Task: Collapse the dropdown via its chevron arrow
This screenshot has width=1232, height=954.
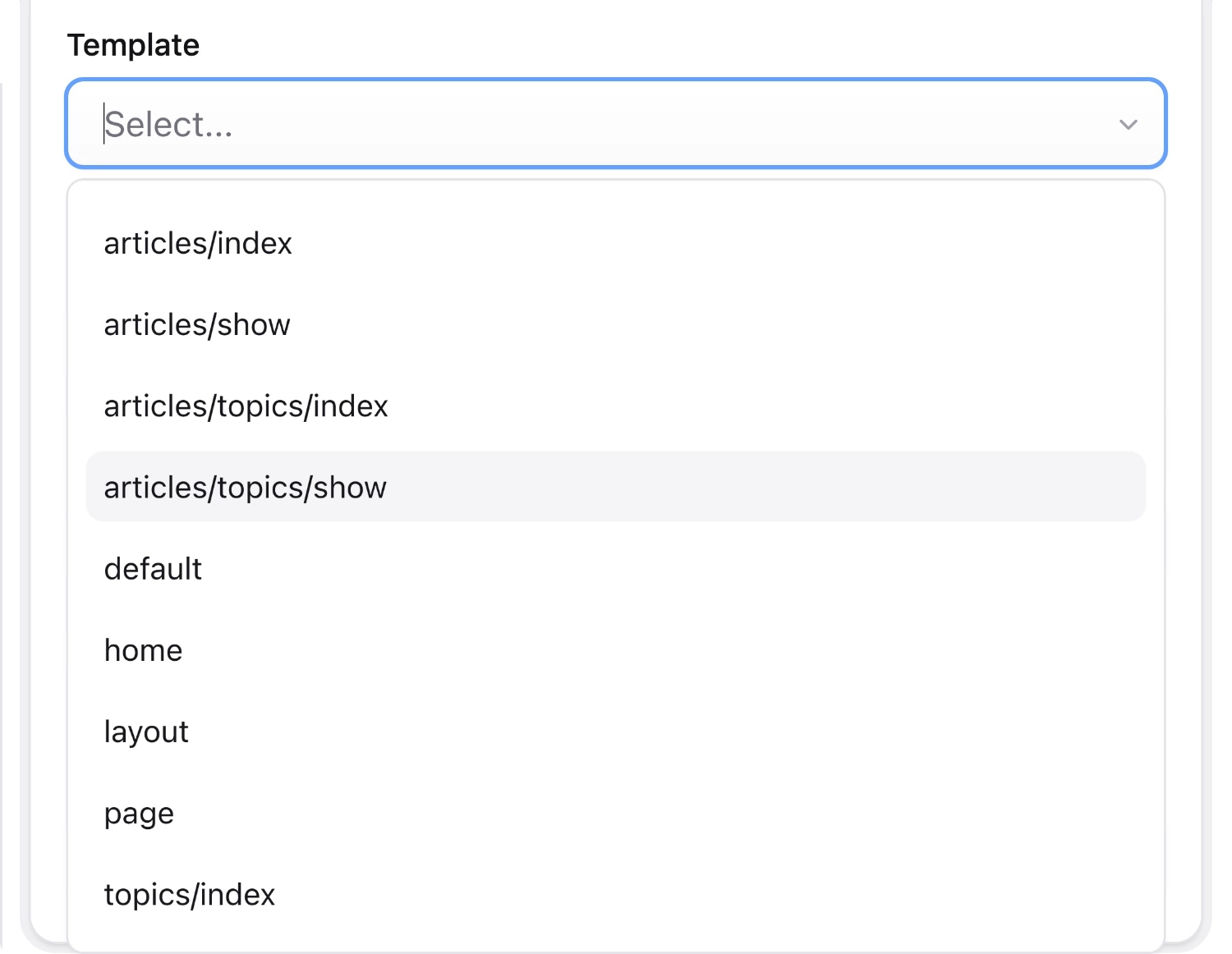Action: point(1128,125)
